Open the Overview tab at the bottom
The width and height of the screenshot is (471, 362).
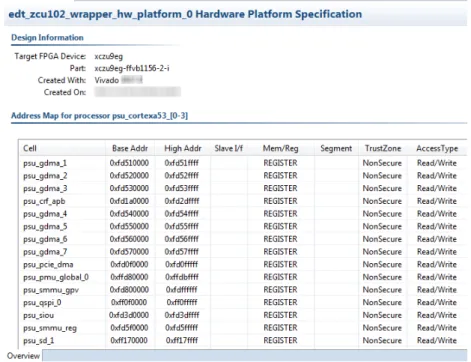(x=23, y=356)
